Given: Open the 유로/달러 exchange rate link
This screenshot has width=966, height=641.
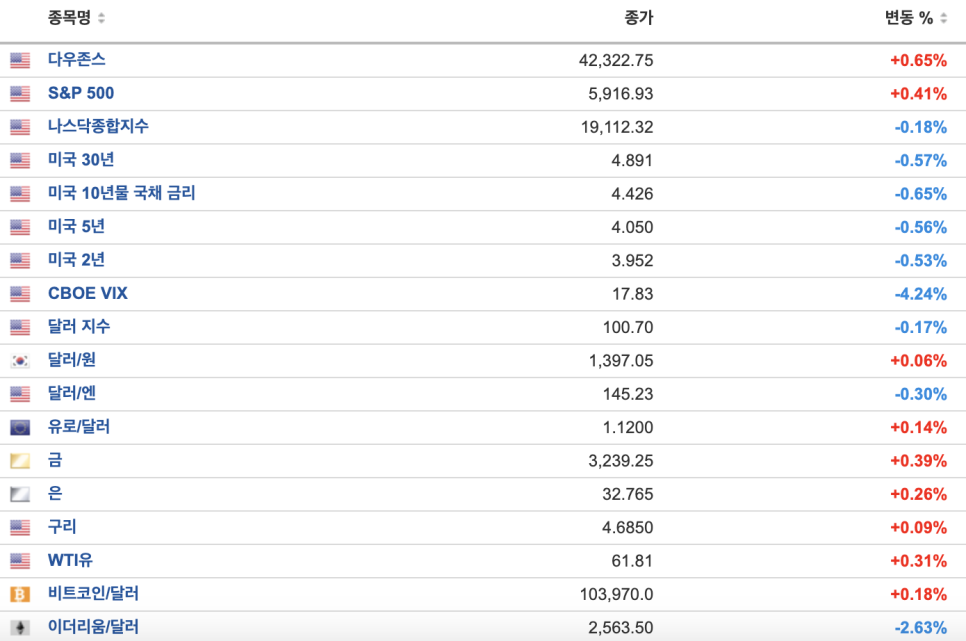Looking at the screenshot, I should [x=79, y=427].
